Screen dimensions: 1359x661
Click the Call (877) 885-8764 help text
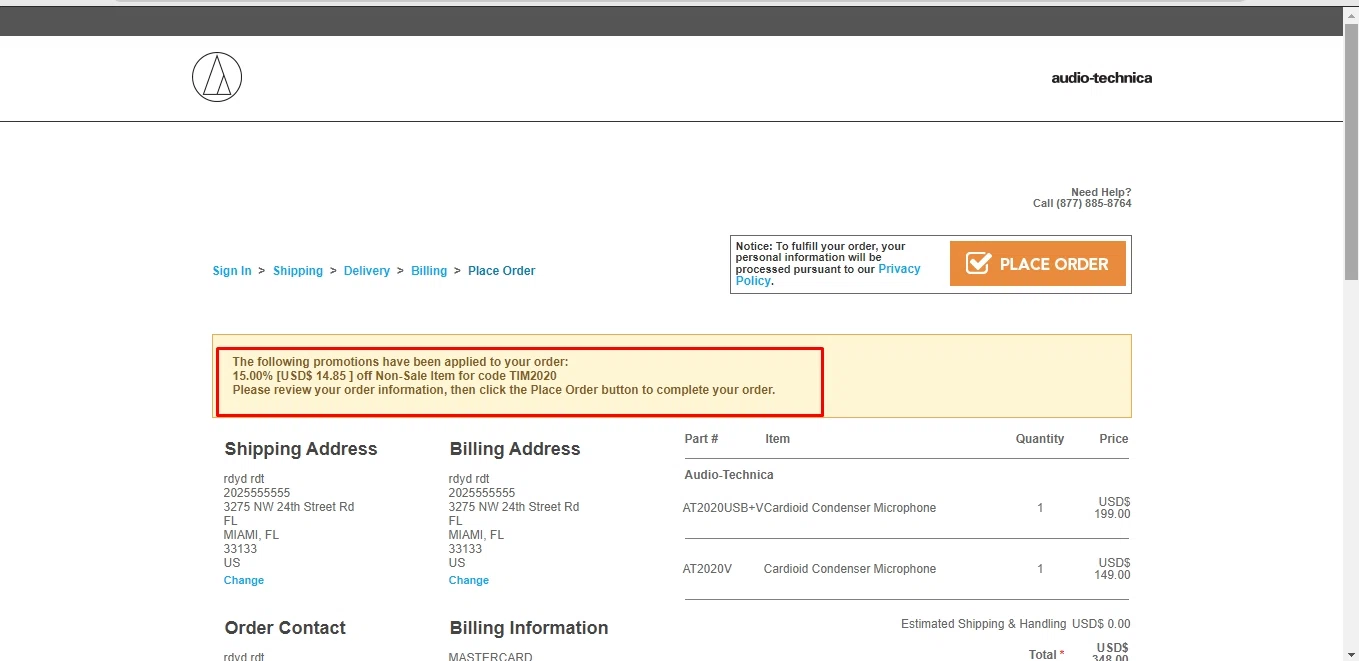(1082, 203)
